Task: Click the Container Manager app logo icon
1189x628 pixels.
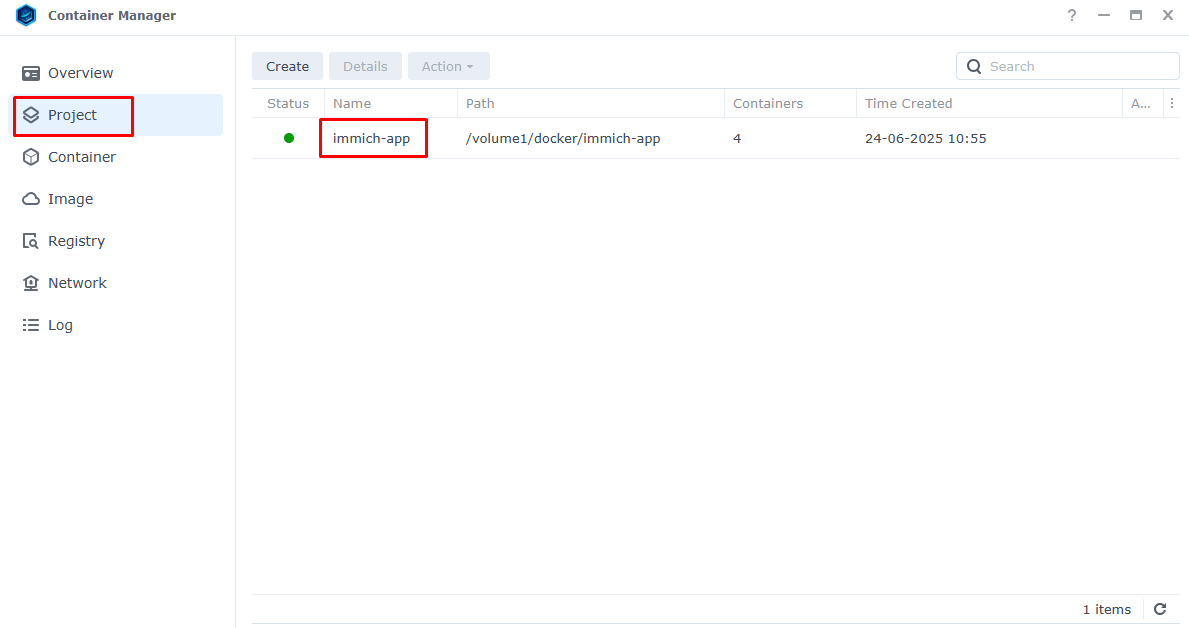Action: pyautogui.click(x=26, y=16)
